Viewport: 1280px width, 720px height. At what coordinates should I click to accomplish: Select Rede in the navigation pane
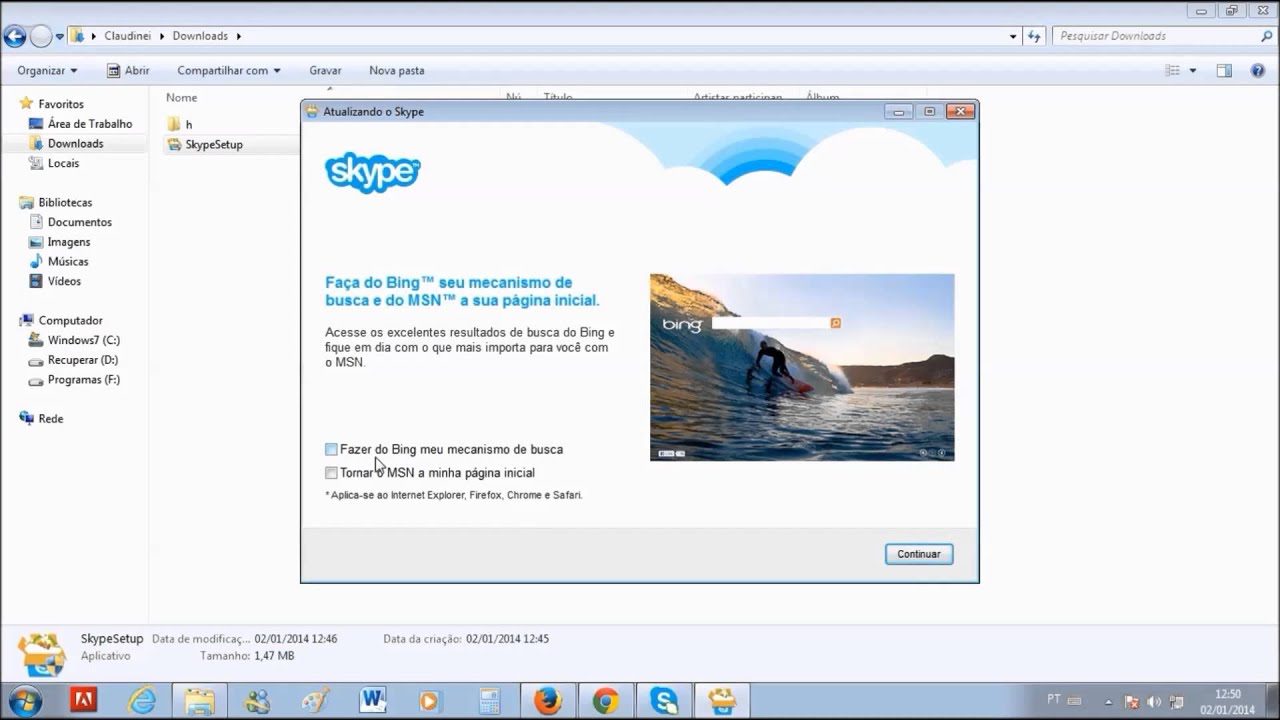point(50,419)
